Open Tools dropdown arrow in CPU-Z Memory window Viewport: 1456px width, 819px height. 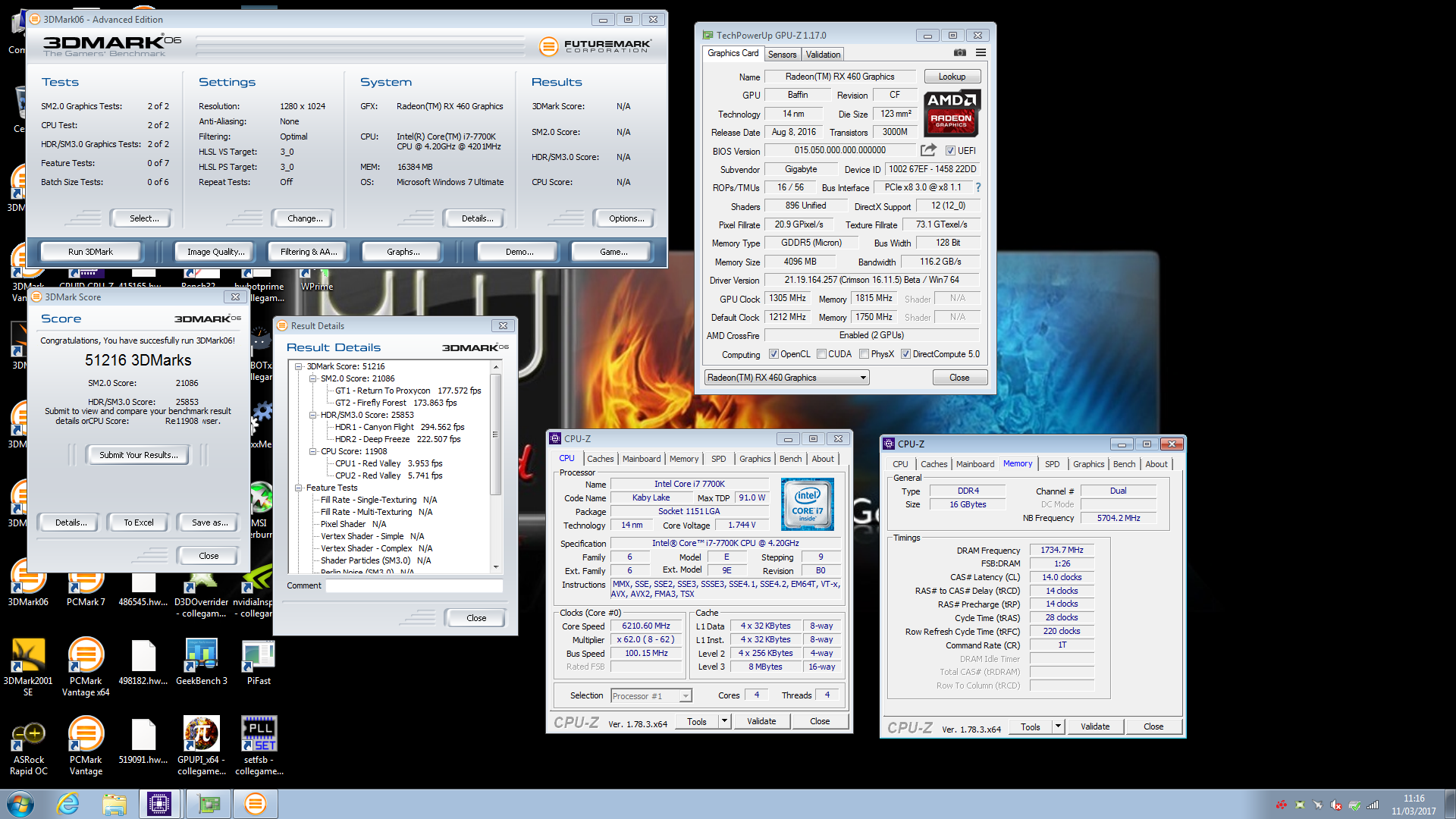coord(1058,726)
